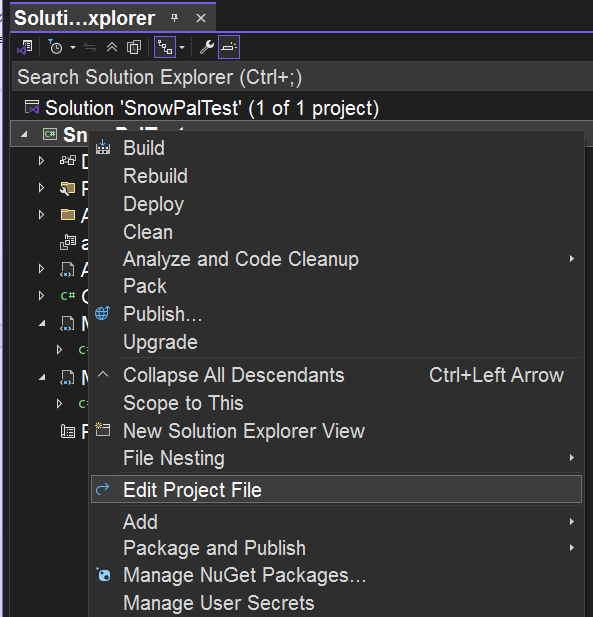Screen dimensions: 593x617
Task: Close the Solution Explorer panel
Action: tap(201, 18)
